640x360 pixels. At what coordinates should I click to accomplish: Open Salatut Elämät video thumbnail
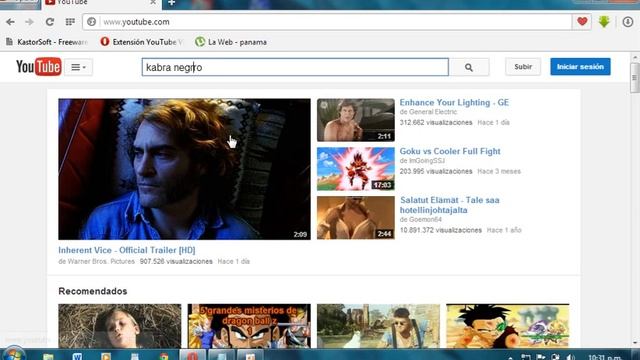[x=356, y=218]
